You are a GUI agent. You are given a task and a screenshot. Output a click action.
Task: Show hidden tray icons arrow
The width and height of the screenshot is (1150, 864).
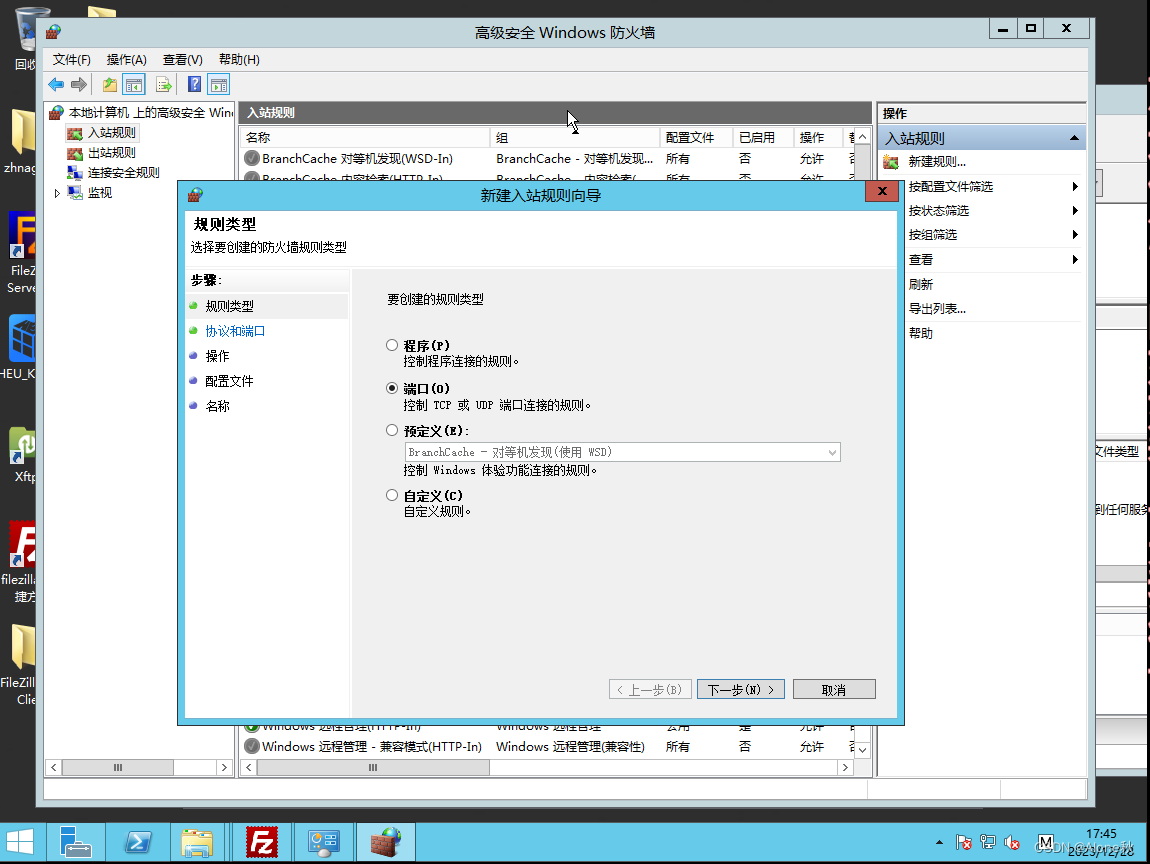(940, 843)
